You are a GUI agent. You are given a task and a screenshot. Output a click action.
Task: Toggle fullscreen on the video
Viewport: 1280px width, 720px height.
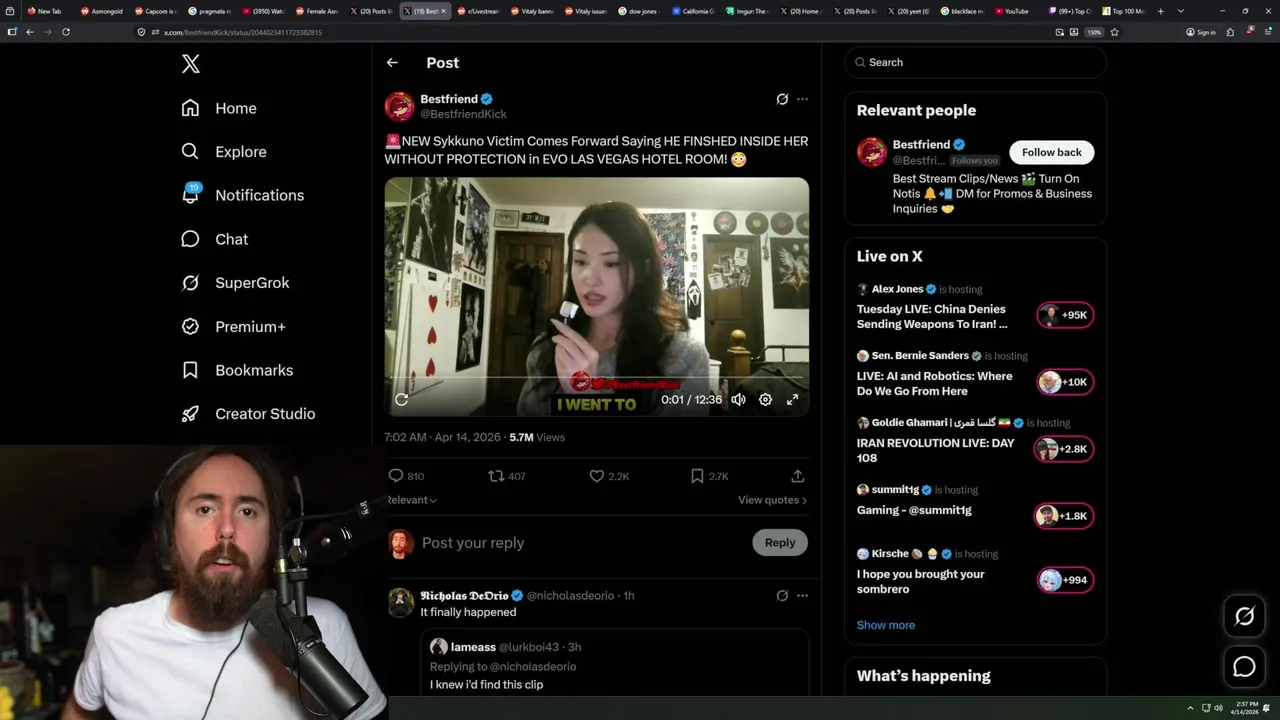pos(792,399)
